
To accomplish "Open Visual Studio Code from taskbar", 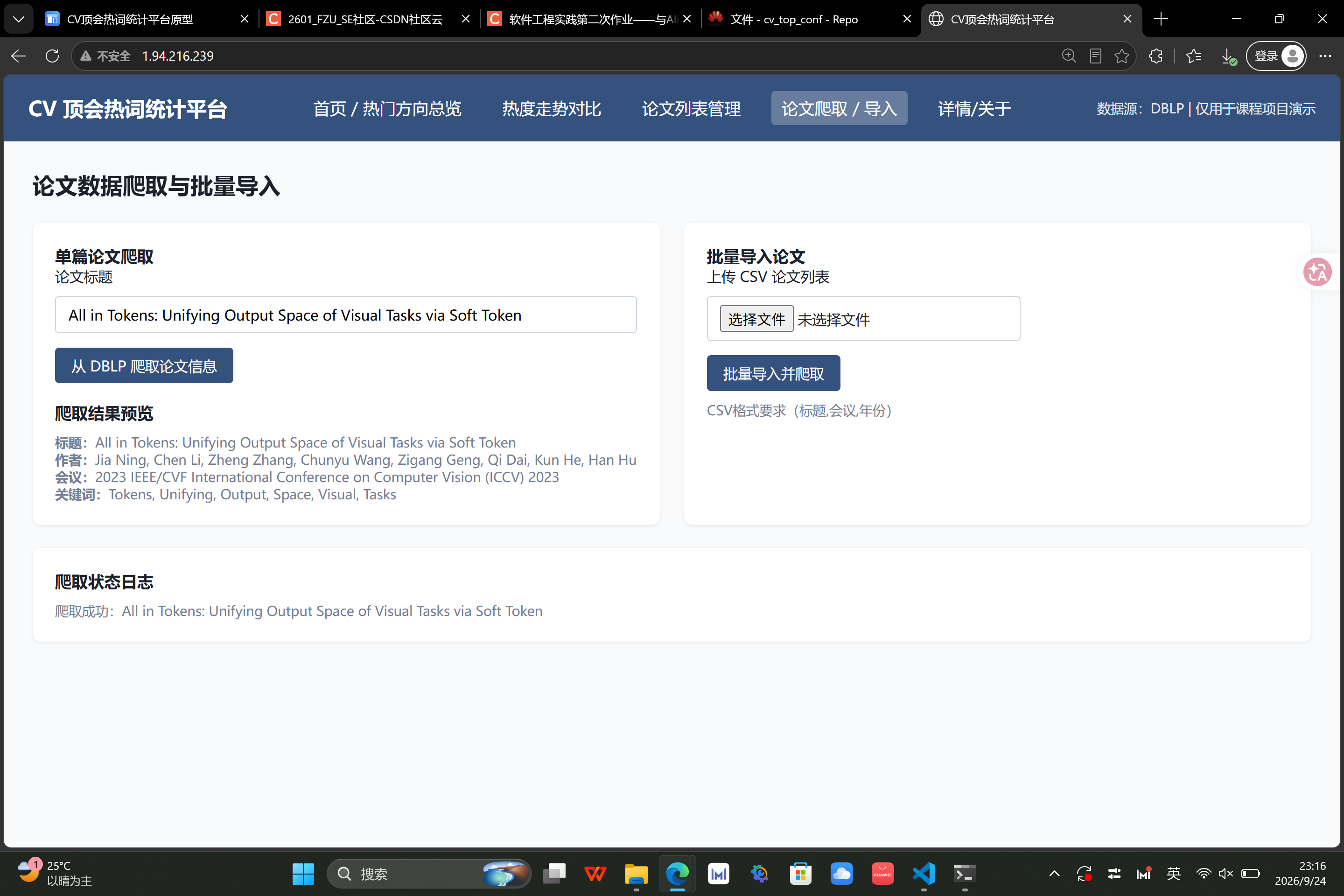I will (924, 873).
